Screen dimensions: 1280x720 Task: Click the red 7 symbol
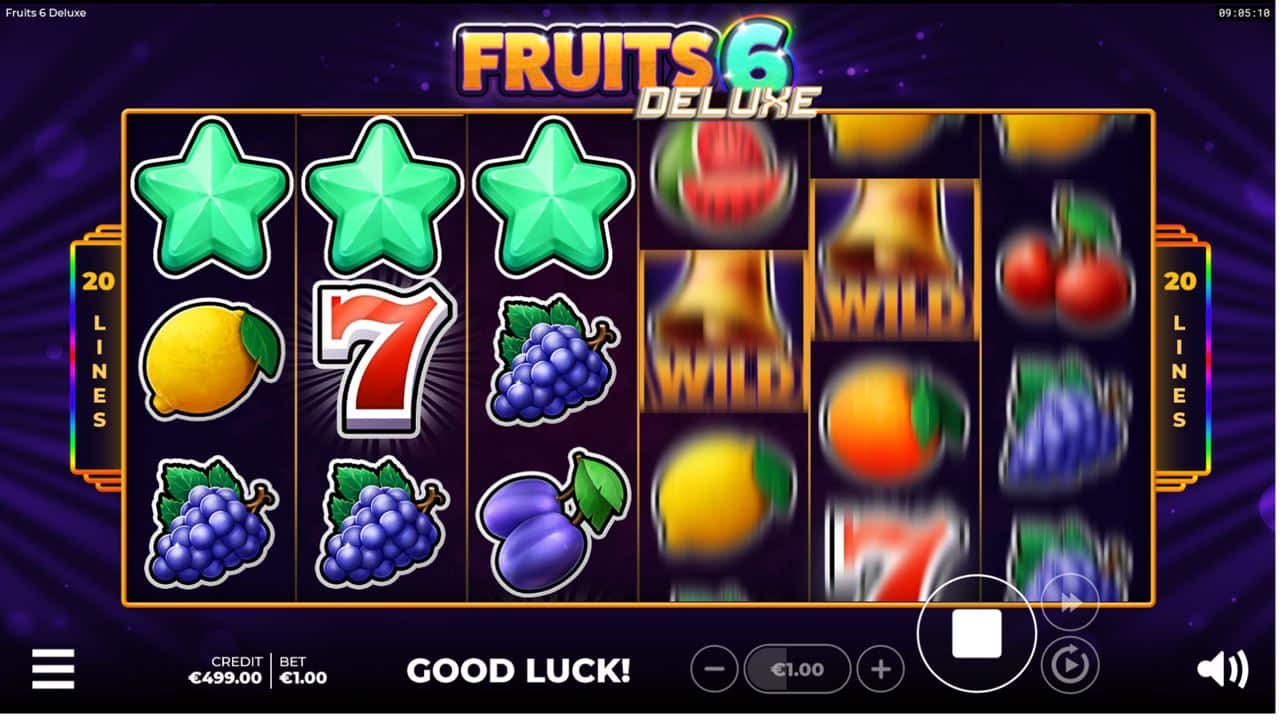point(380,358)
